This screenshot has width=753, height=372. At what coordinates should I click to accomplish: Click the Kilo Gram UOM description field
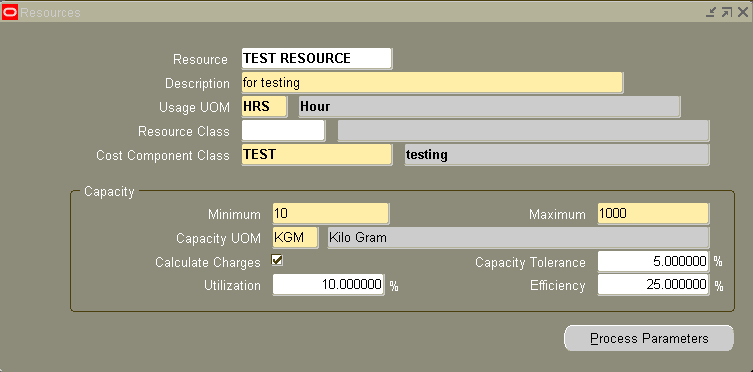tap(518, 238)
